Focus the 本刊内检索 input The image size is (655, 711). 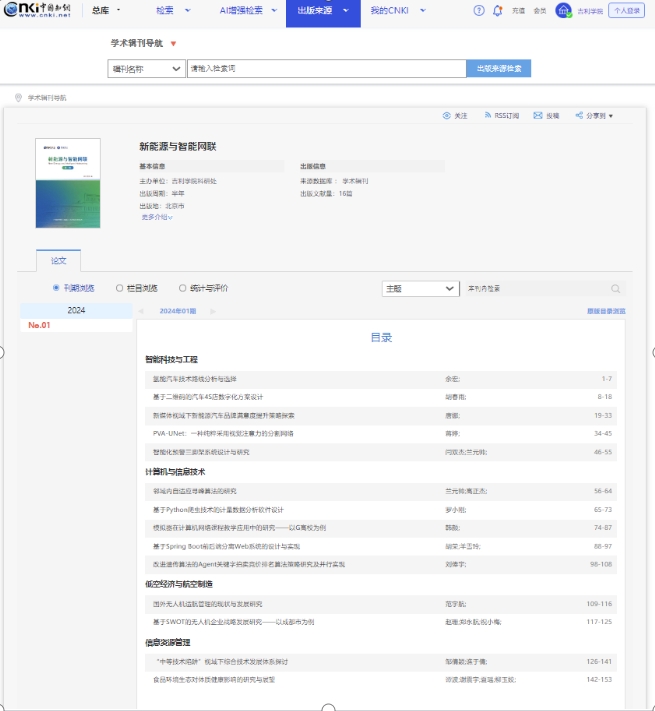(537, 288)
